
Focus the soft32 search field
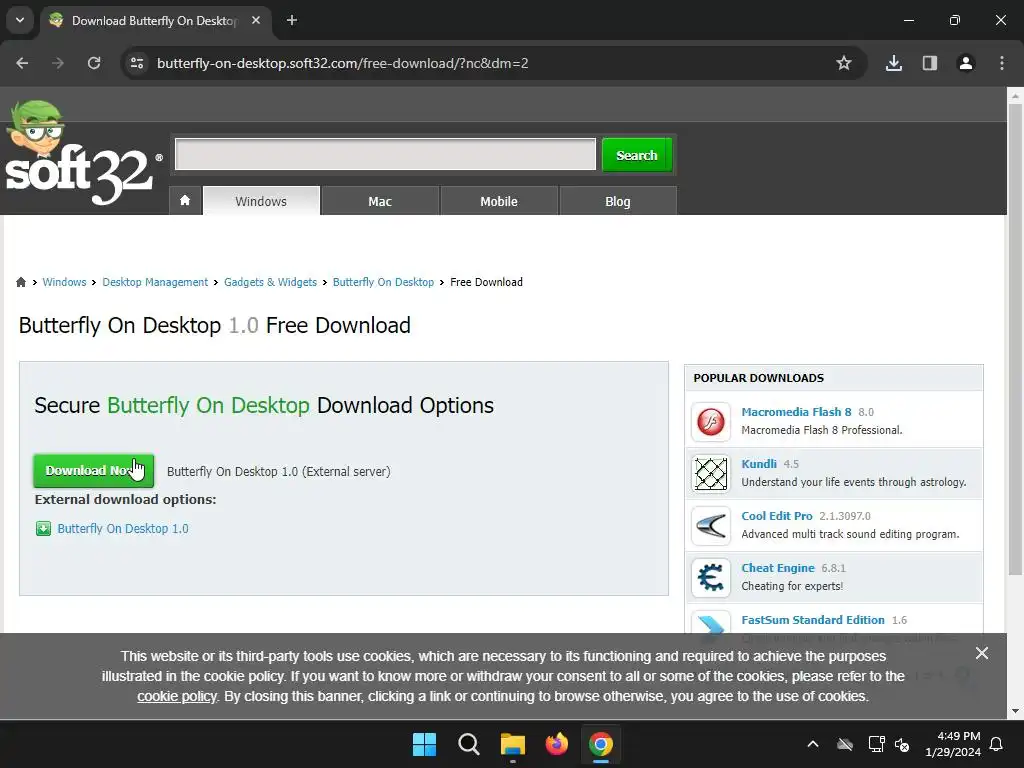(x=385, y=154)
